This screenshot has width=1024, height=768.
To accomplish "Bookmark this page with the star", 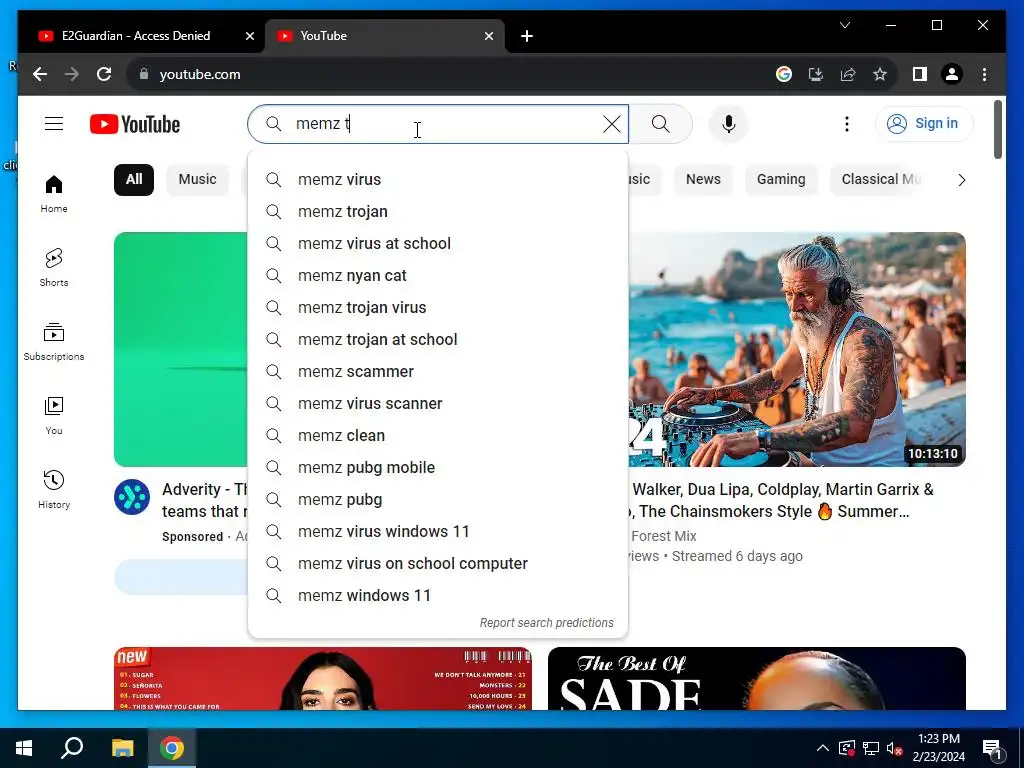I will [x=880, y=74].
